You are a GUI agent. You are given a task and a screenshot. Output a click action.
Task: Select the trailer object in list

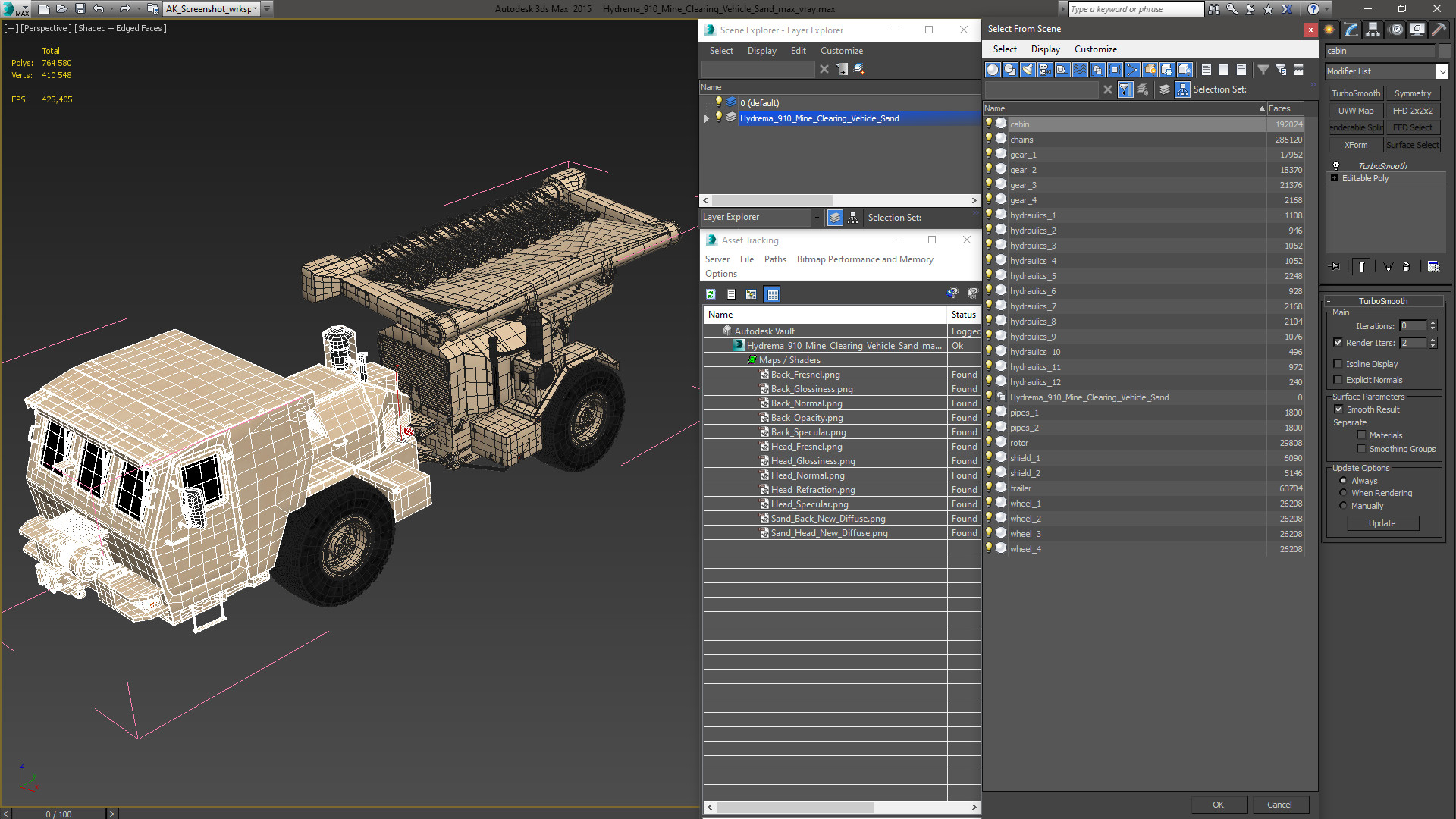coord(1021,488)
